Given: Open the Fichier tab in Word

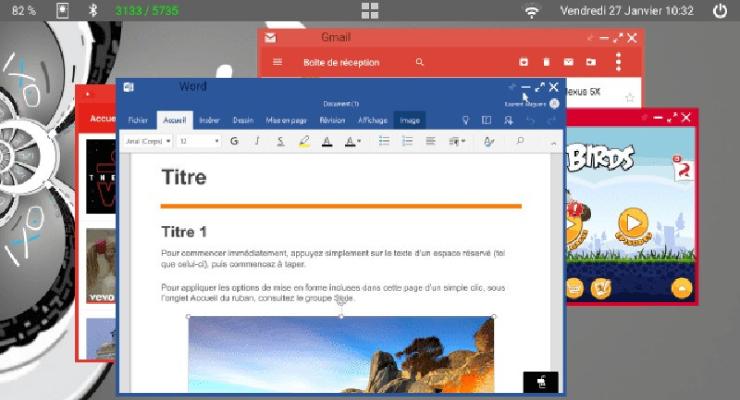Looking at the screenshot, I should [x=138, y=120].
